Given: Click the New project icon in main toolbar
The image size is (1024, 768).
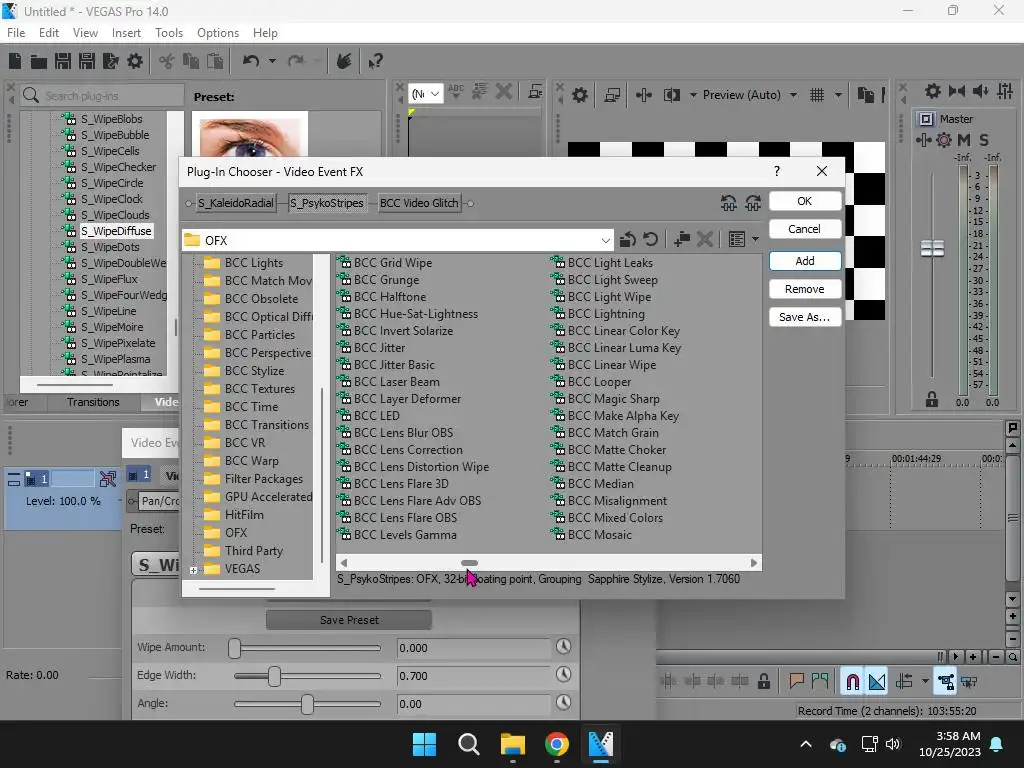Looking at the screenshot, I should (x=15, y=61).
